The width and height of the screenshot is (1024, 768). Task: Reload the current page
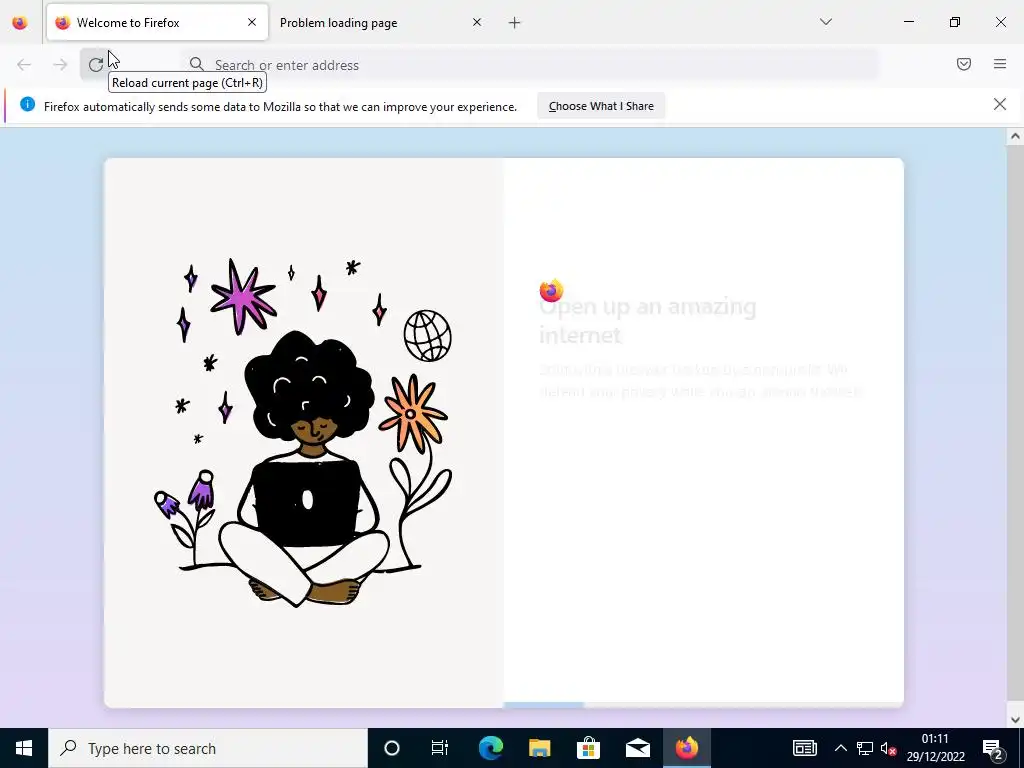(x=96, y=65)
